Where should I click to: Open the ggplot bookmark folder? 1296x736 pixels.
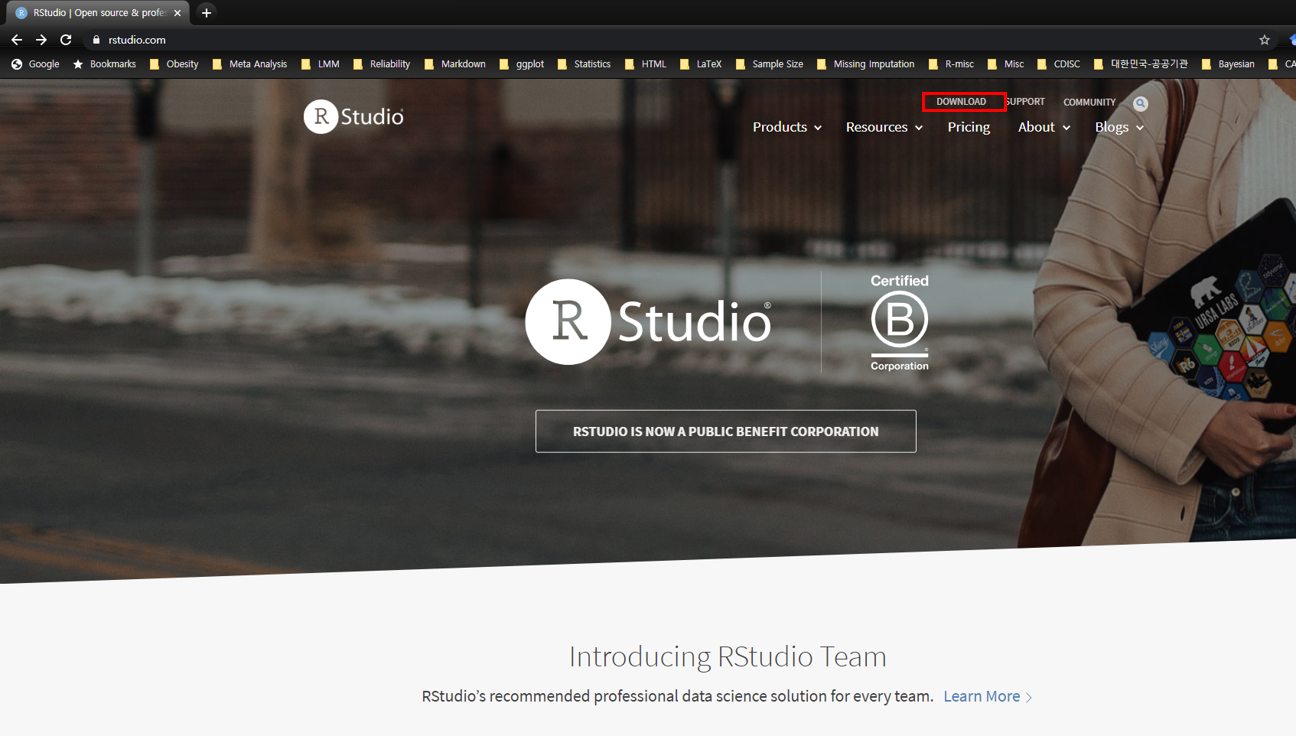(522, 64)
